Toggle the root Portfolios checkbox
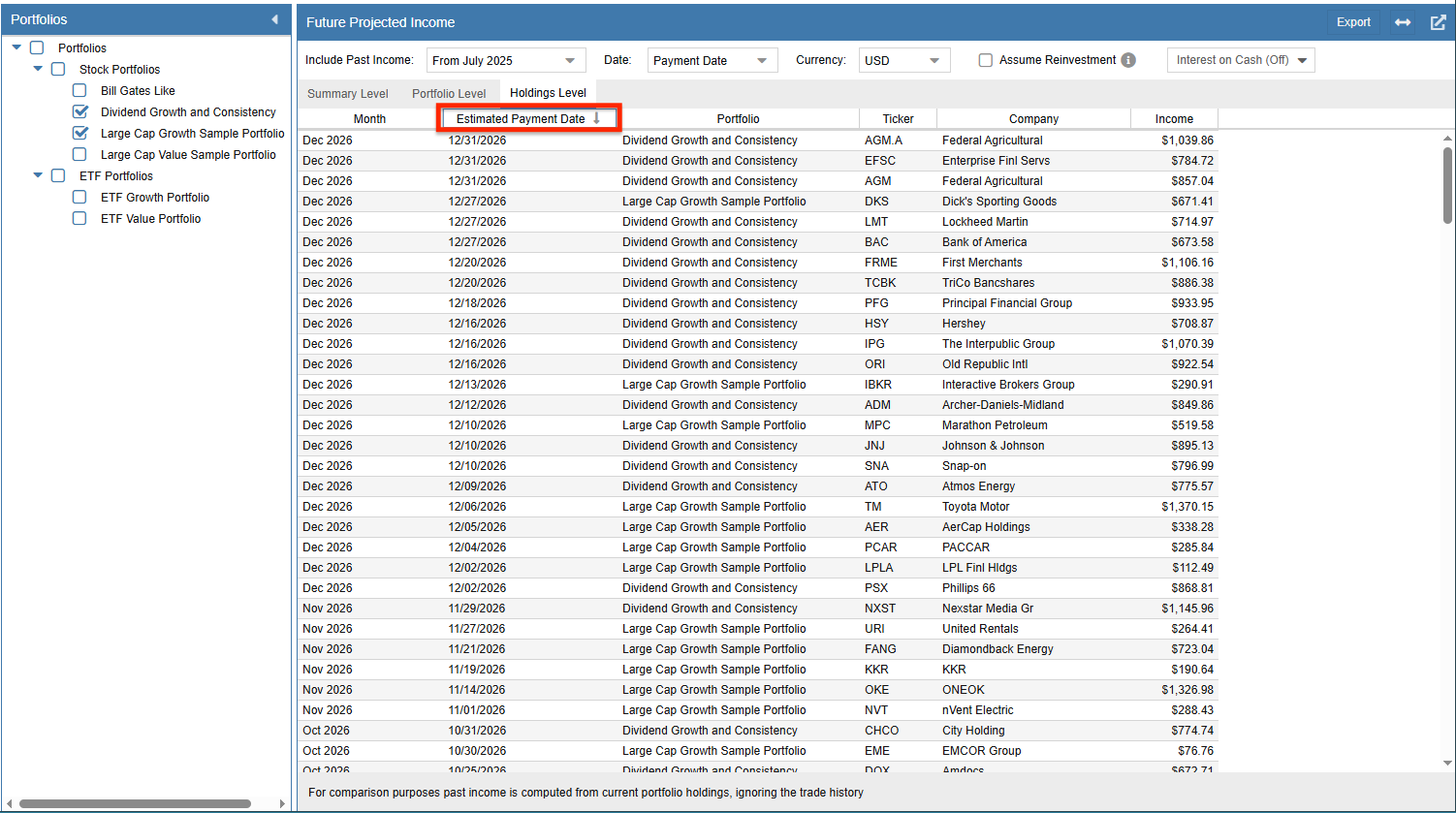1456x813 pixels. tap(37, 47)
